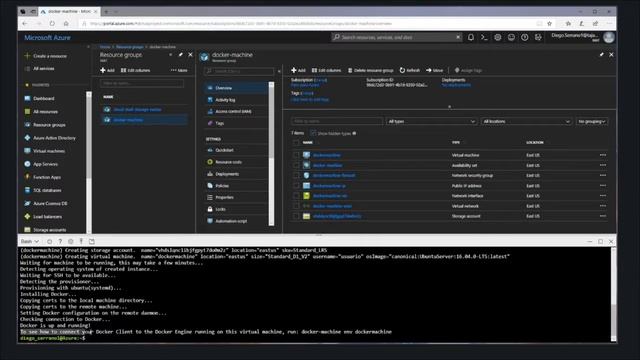Select Overview menu item
640x360 pixels.
(237, 88)
